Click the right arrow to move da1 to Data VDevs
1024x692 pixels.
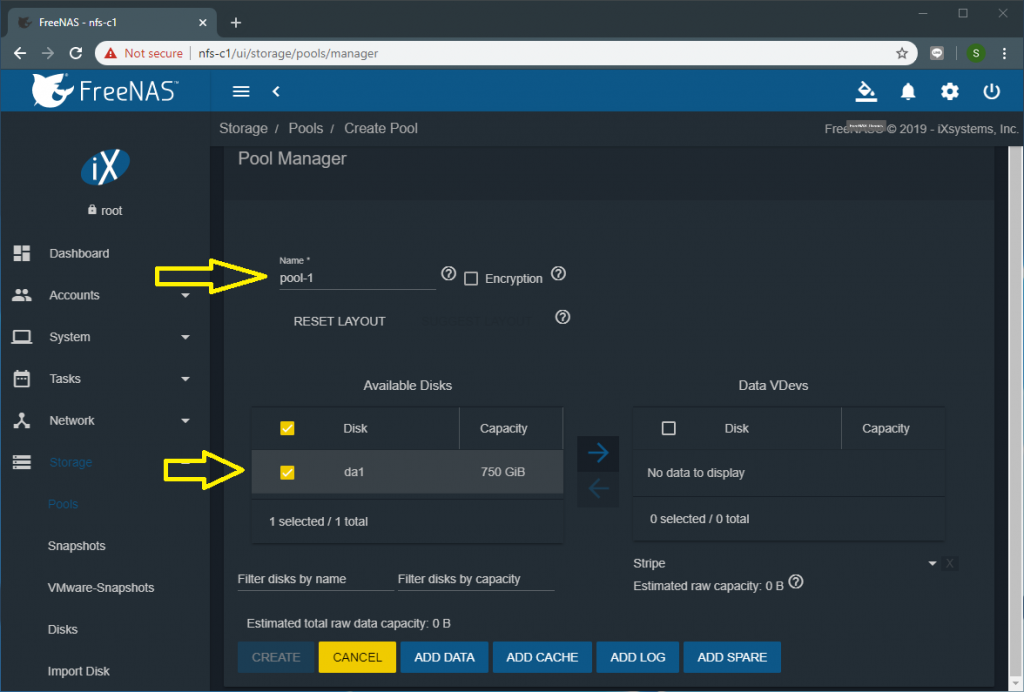coord(598,453)
